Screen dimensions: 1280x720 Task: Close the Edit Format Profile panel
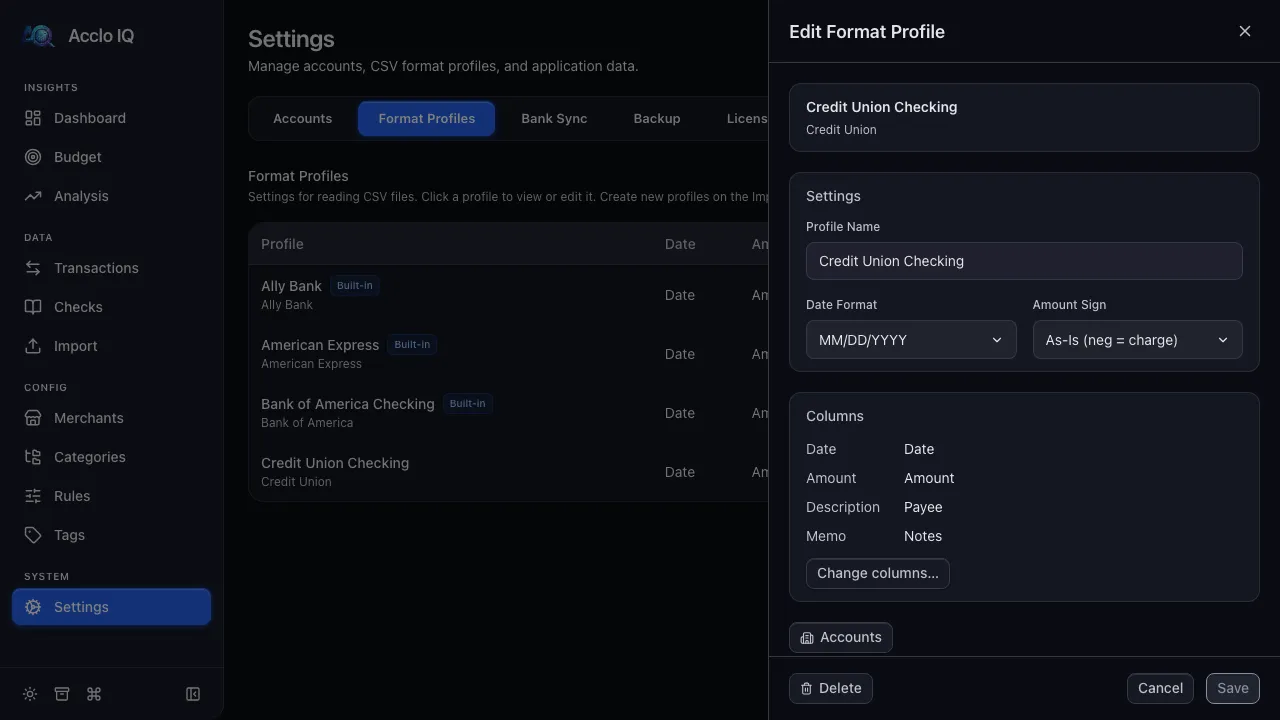(x=1245, y=31)
